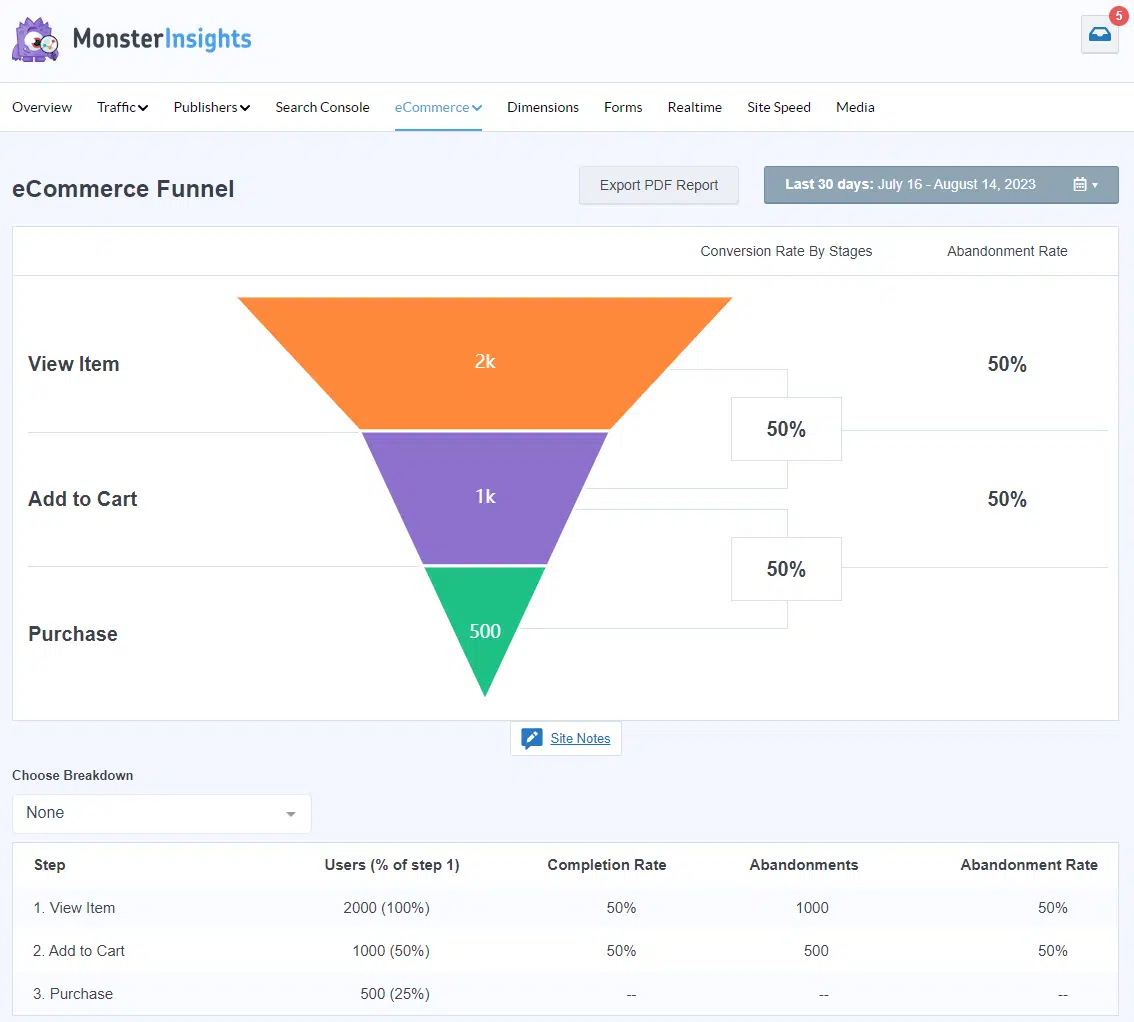
Task: Open the Choose Breakdown dropdown
Action: click(161, 813)
